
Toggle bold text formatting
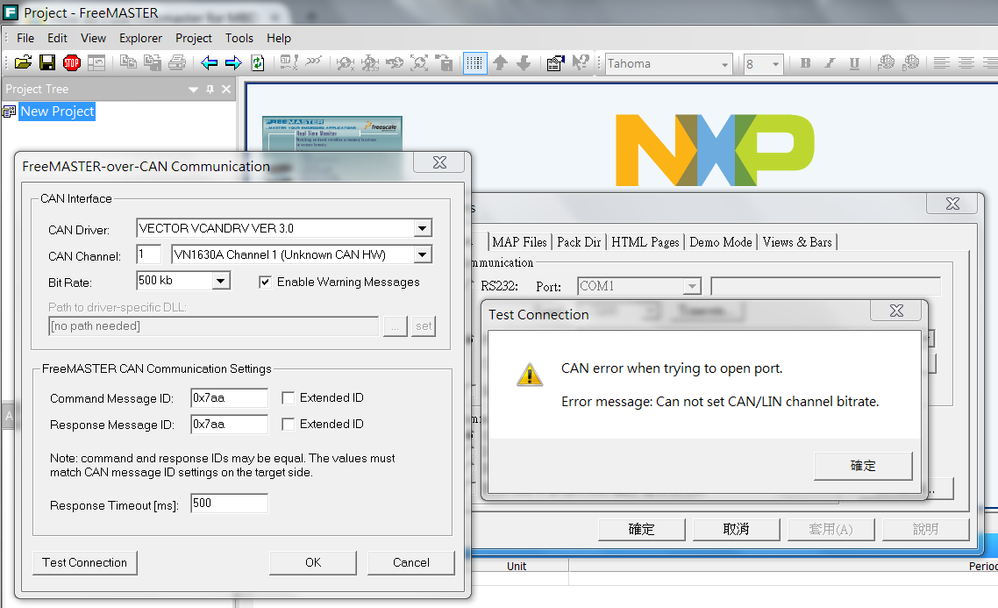pyautogui.click(x=806, y=63)
